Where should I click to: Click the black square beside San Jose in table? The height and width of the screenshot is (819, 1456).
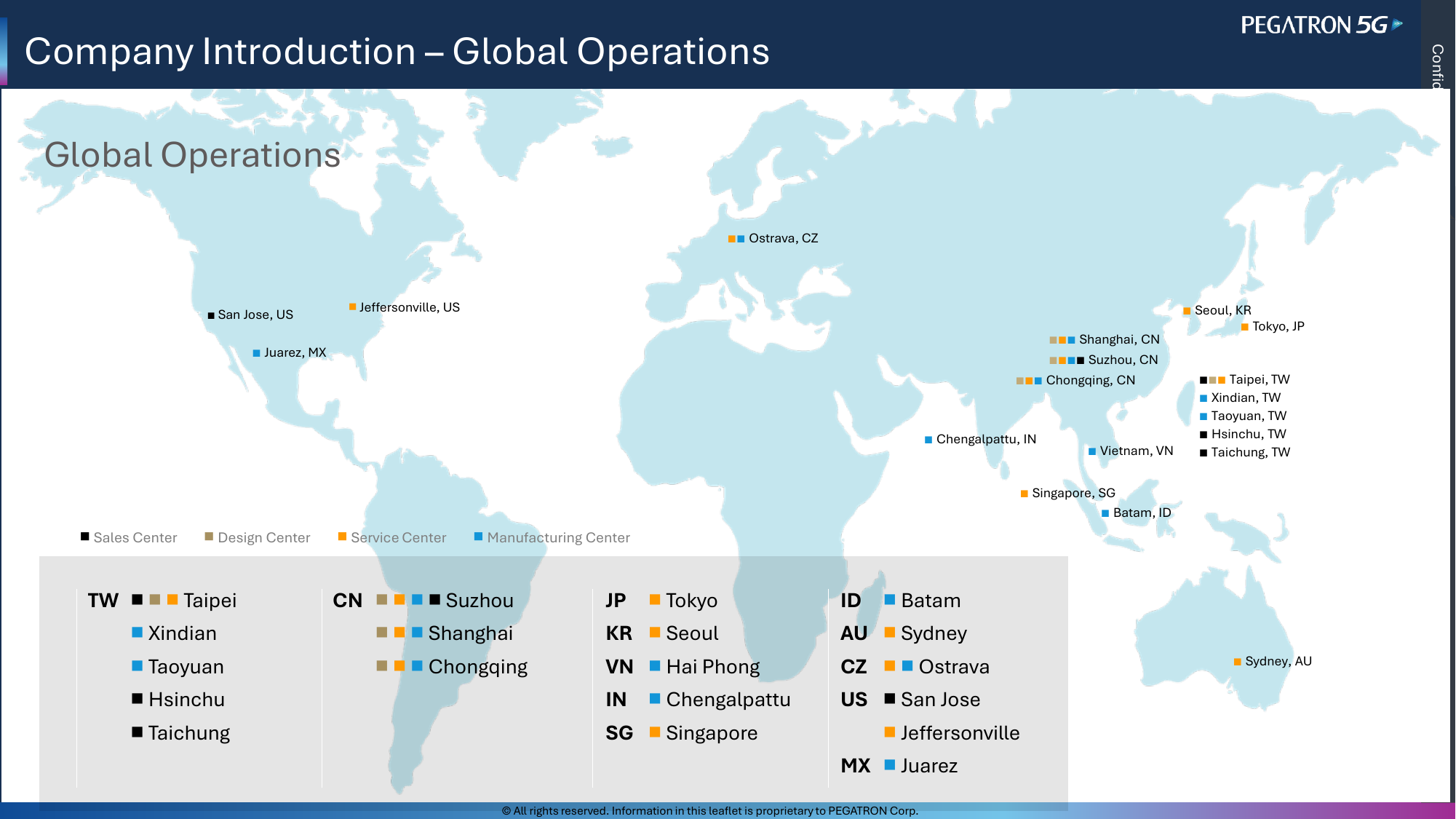[x=889, y=698]
